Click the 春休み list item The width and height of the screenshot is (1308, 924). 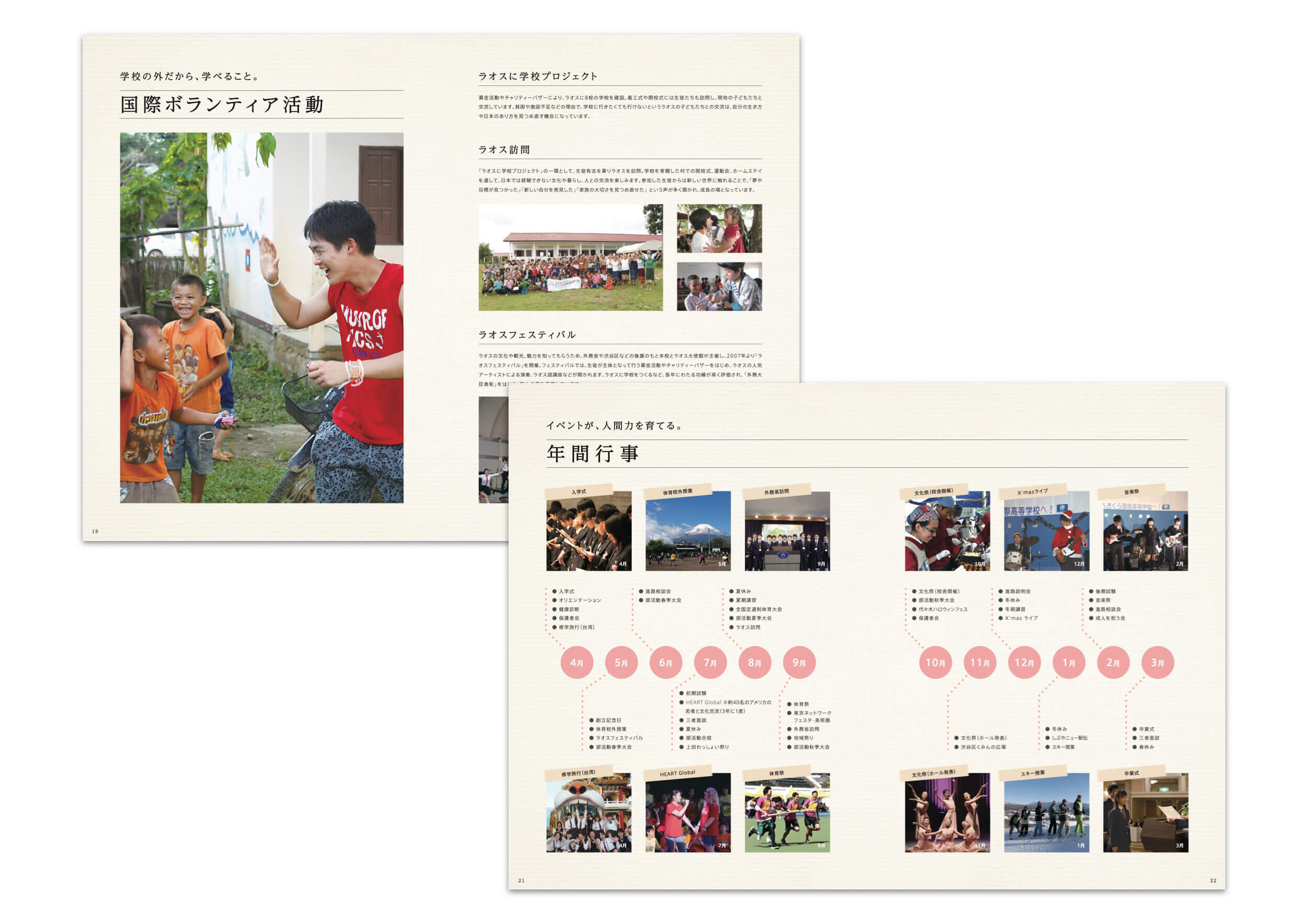(x=1143, y=747)
